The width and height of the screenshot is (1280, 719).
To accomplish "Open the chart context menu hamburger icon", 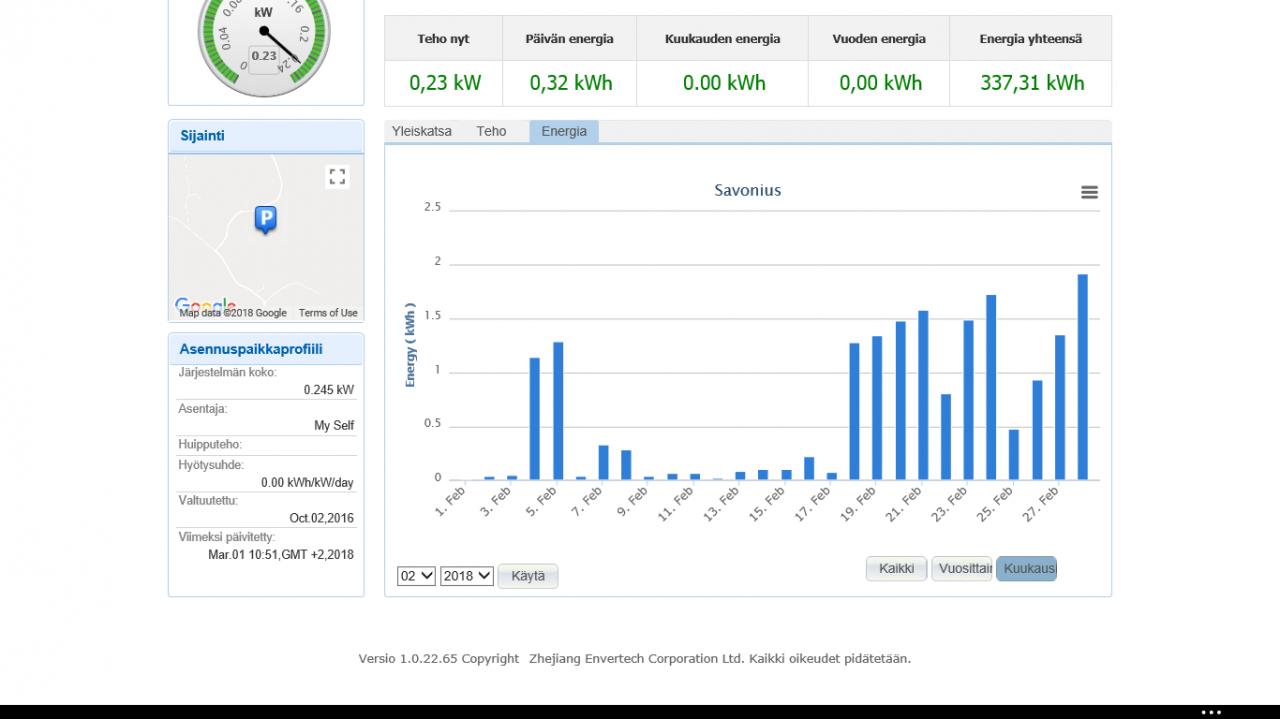I will point(1090,192).
